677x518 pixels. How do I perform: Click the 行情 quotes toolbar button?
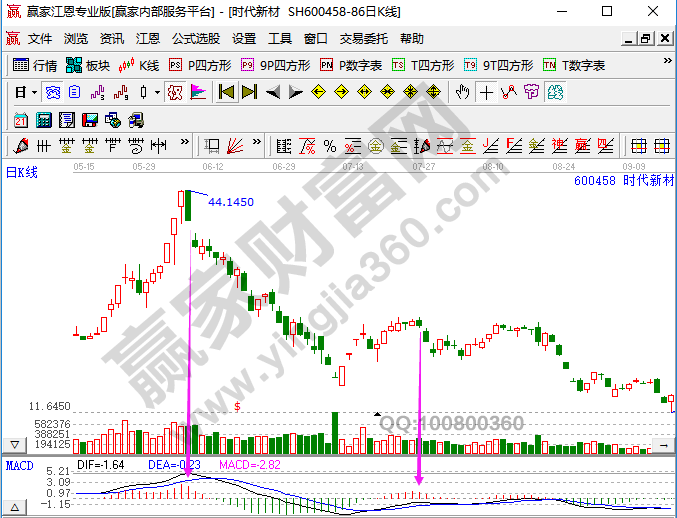point(36,65)
